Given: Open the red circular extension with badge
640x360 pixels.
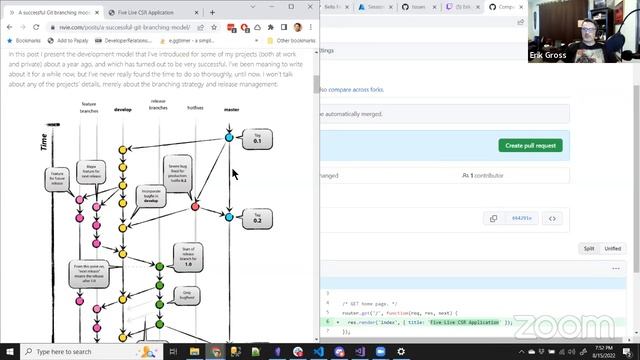Looking at the screenshot, I should [x=245, y=28].
